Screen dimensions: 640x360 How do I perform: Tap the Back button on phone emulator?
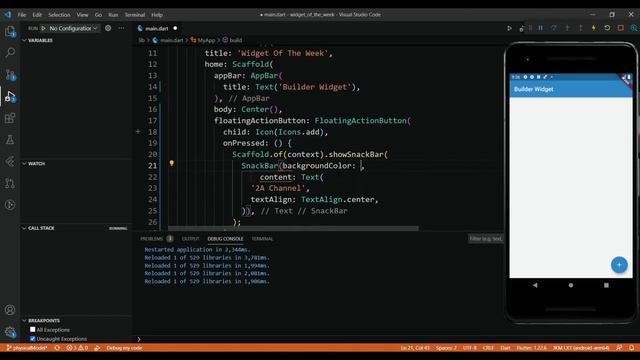[x=535, y=285]
